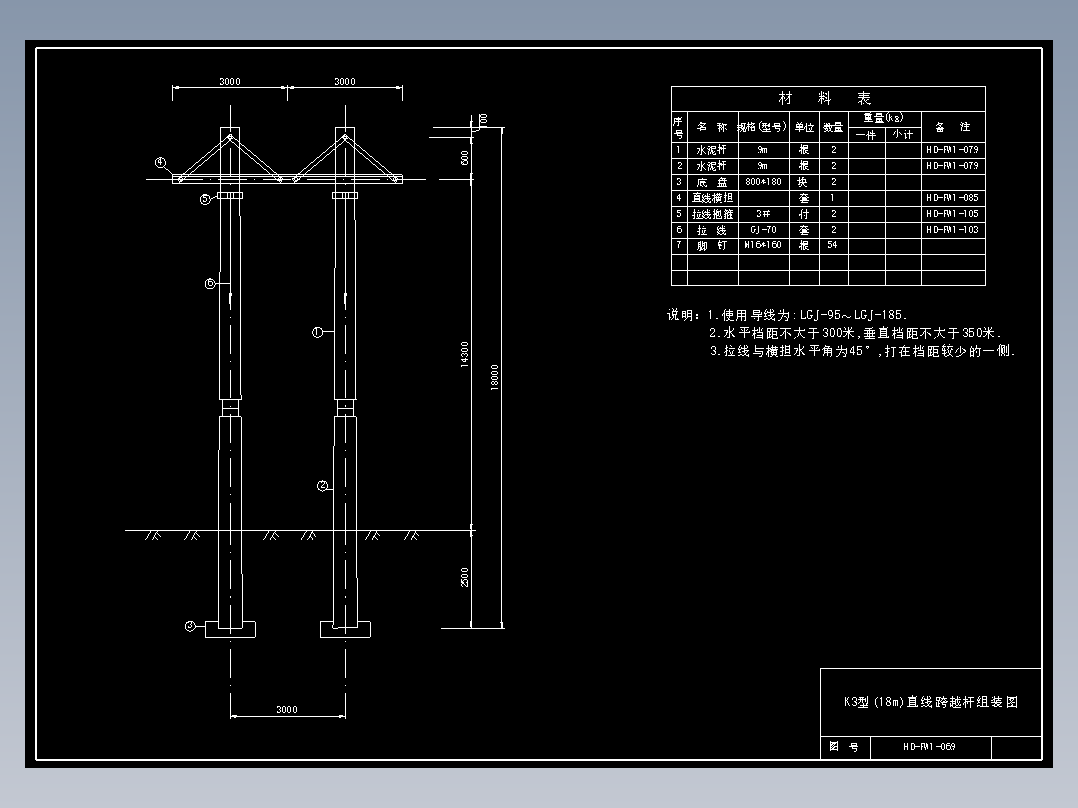Click the 'HD-RW1-103' remark cell
Image resolution: width=1078 pixels, height=808 pixels.
click(952, 230)
